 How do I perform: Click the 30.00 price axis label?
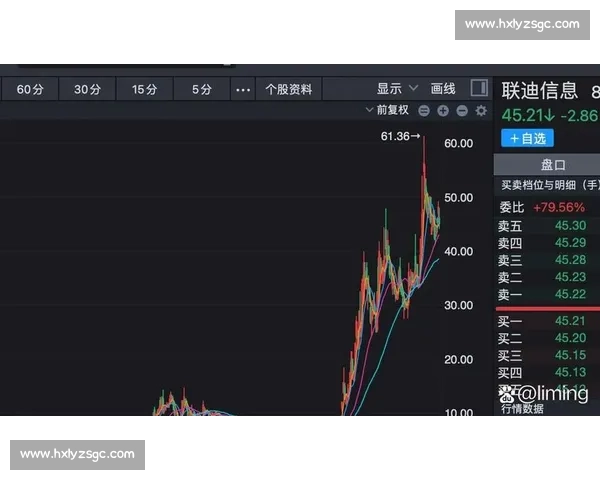click(x=458, y=305)
